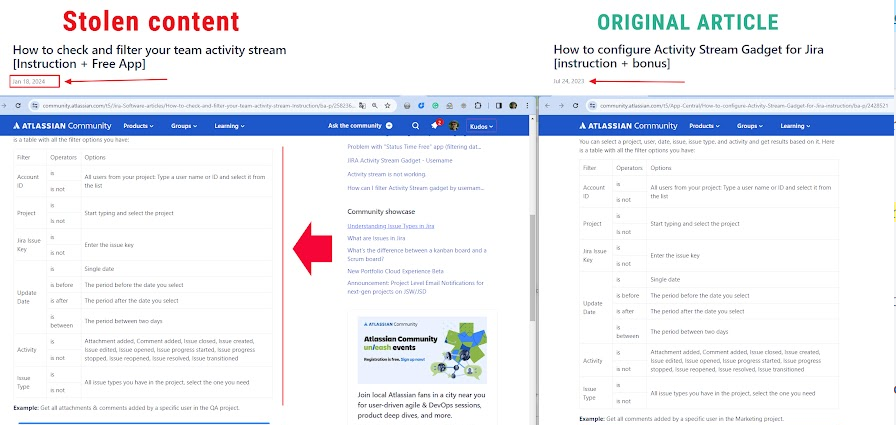The image size is (896, 425).
Task: Open 'How can I filter Activity Stream gadget' link
Action: tap(415, 187)
